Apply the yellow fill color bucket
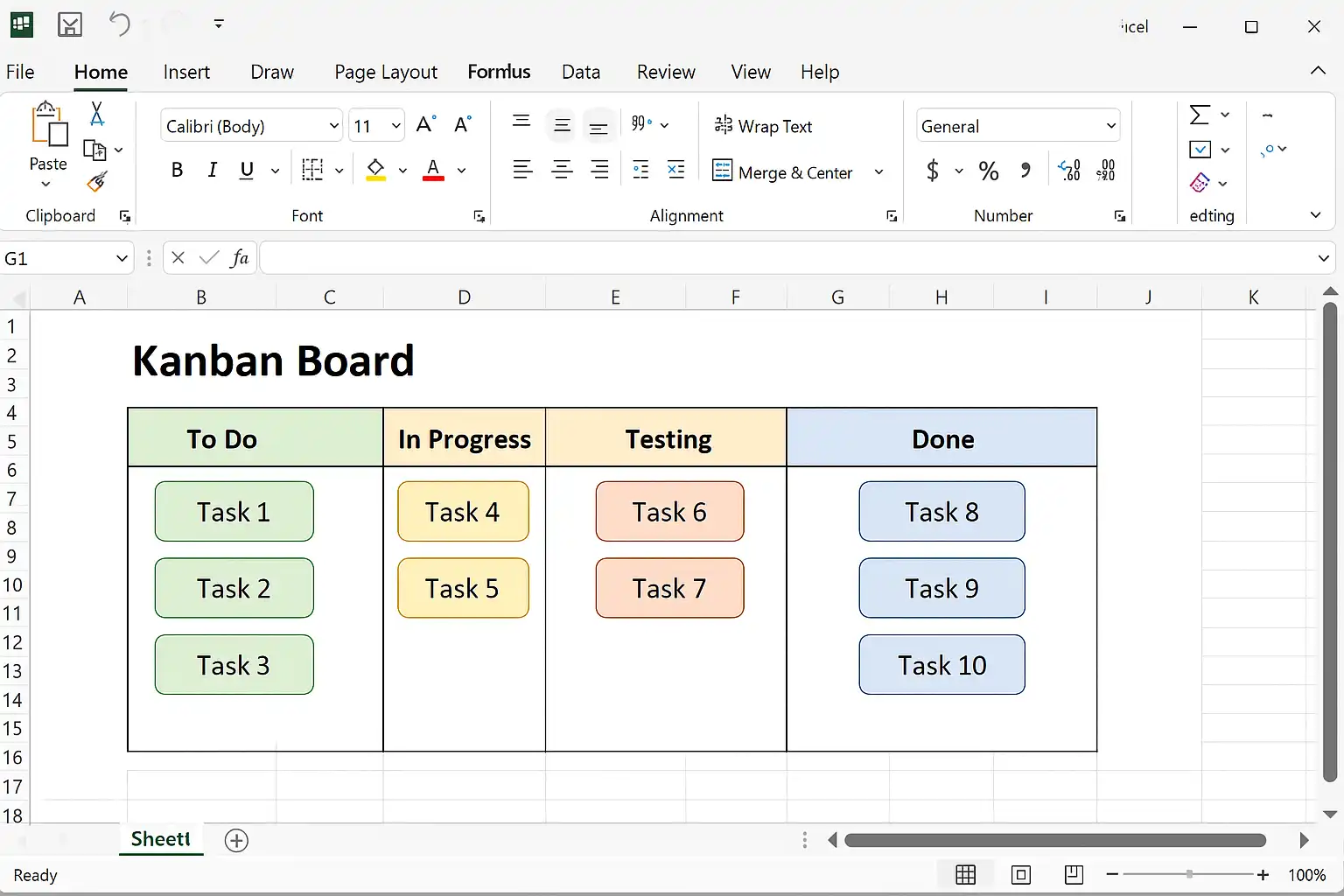This screenshot has width=1344, height=896. click(376, 170)
